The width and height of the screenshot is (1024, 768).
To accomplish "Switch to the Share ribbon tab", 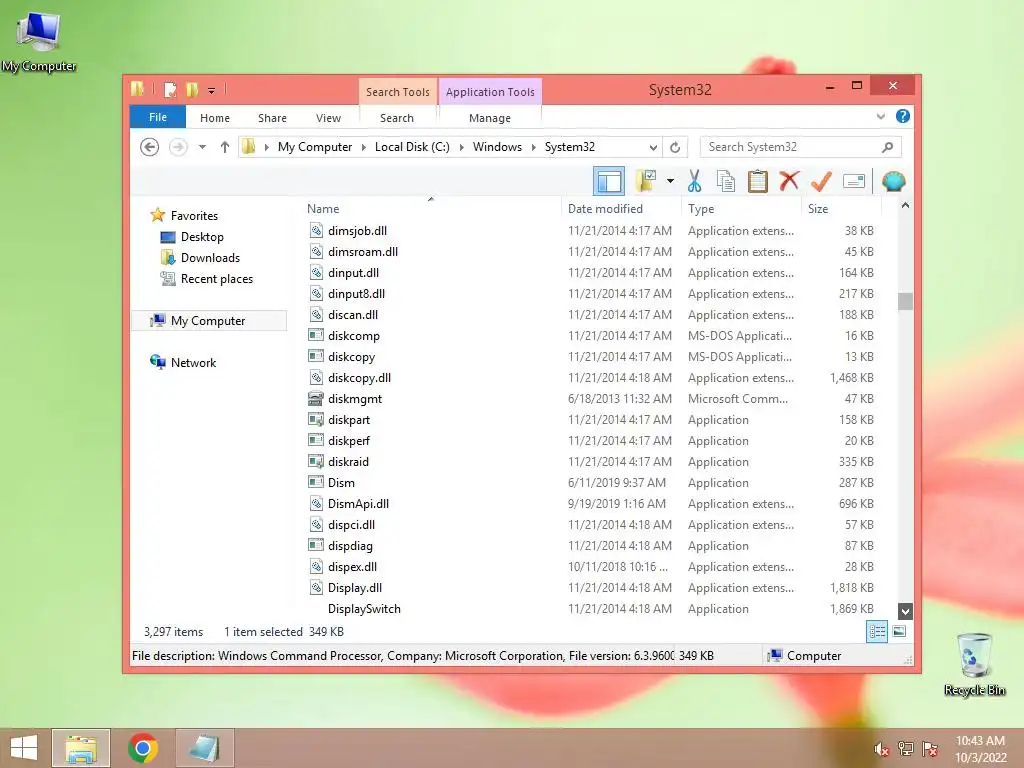I will point(272,118).
